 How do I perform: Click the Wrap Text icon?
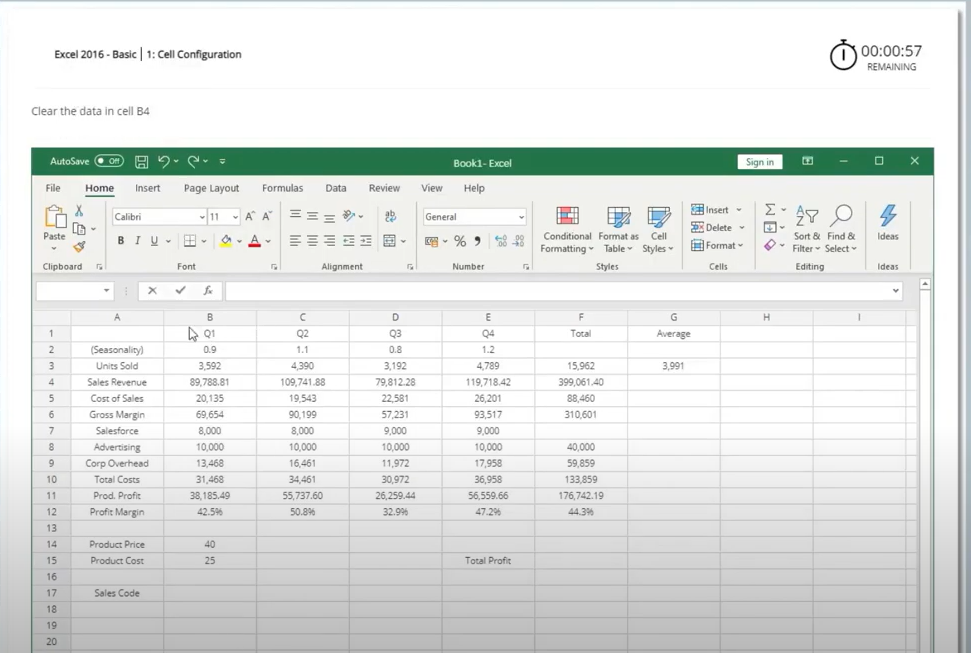390,216
